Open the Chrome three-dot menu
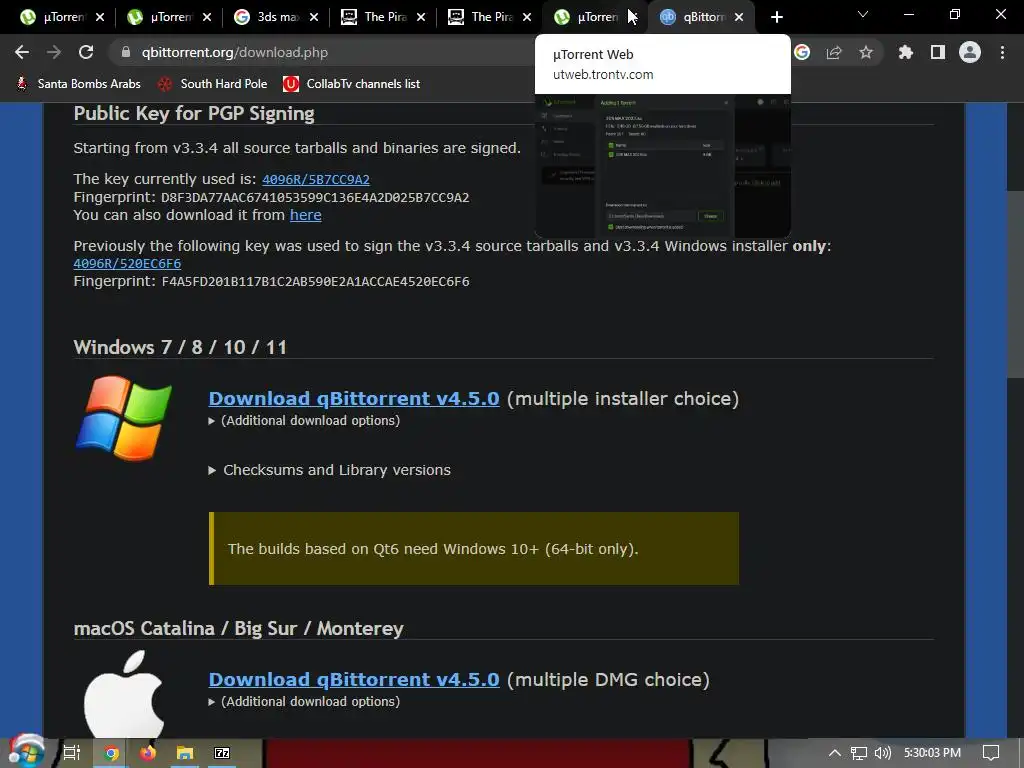The image size is (1024, 768). [1002, 52]
